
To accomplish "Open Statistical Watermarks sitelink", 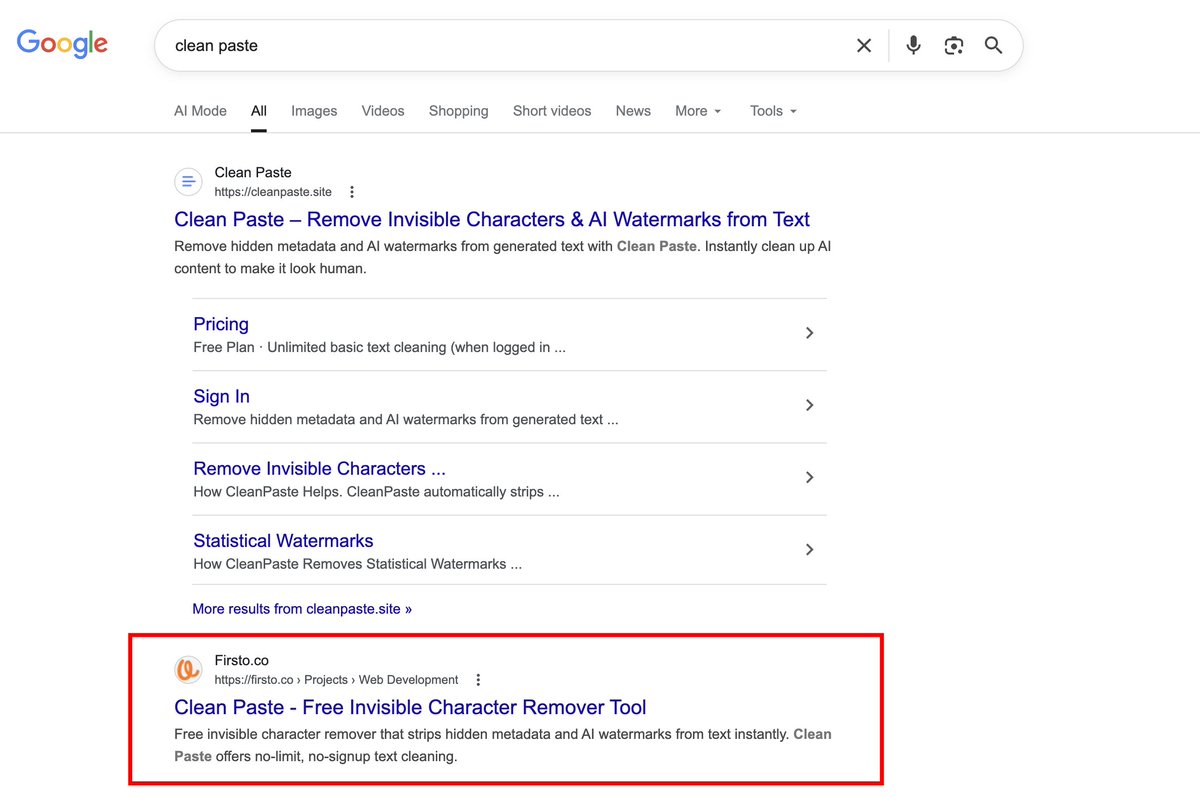I will (283, 541).
